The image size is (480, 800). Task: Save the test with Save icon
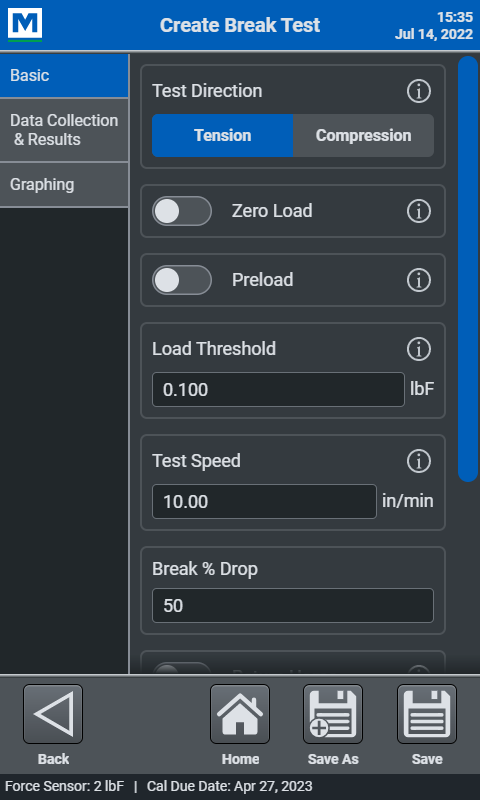427,714
